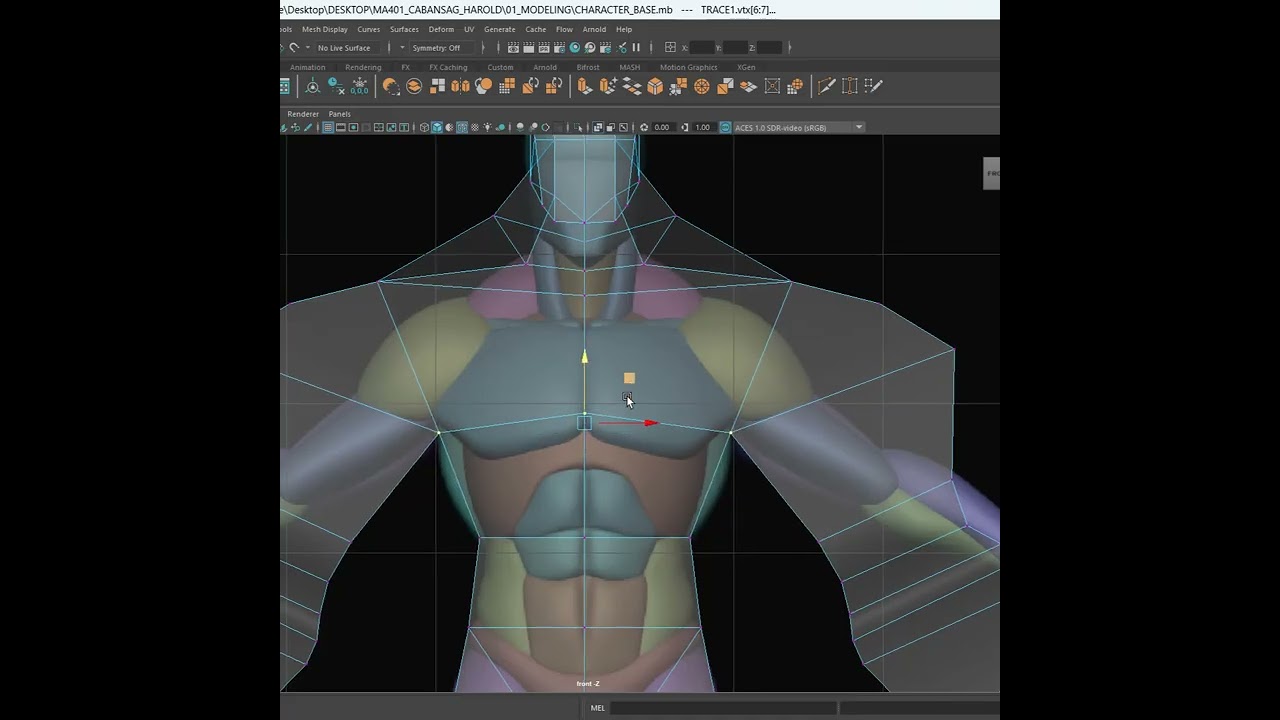
Task: Click the red X-axis manipulator arrow
Action: point(651,423)
